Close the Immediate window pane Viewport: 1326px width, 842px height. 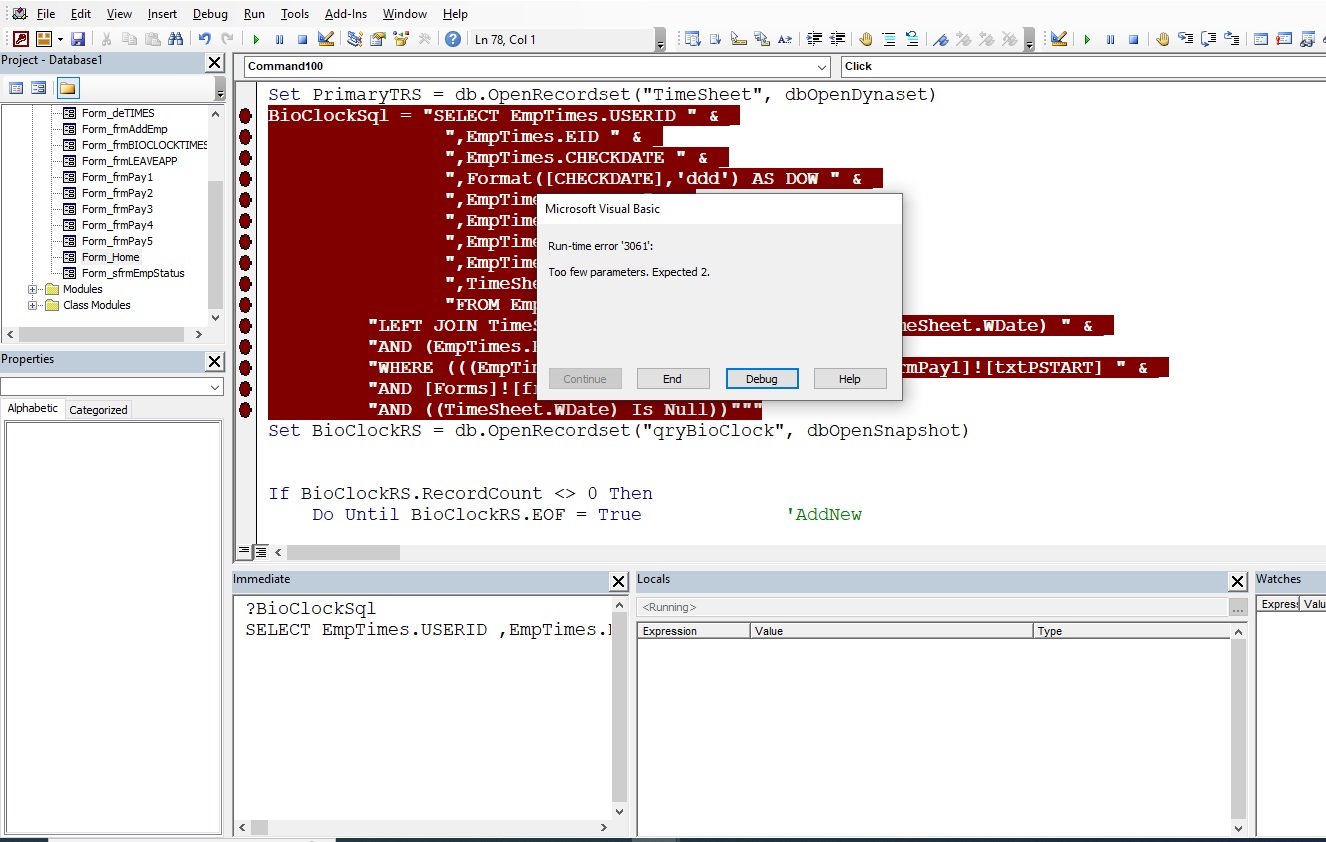(x=619, y=581)
